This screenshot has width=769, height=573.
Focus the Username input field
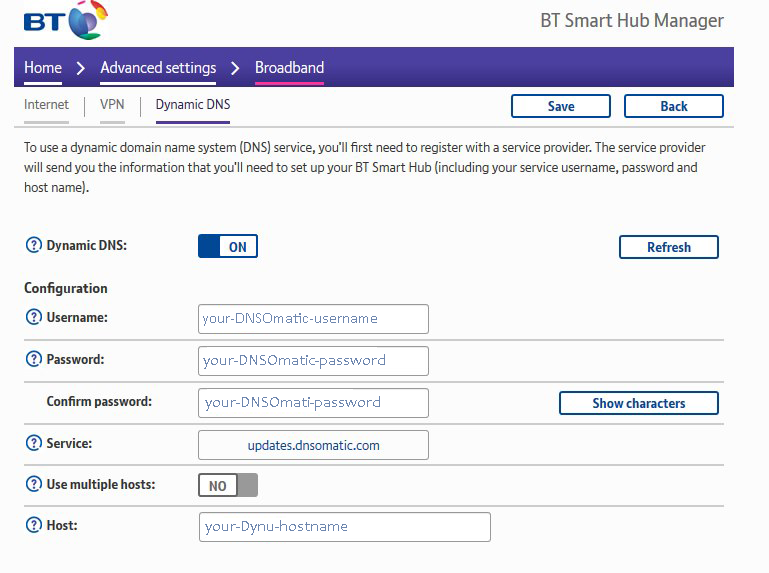pyautogui.click(x=313, y=319)
